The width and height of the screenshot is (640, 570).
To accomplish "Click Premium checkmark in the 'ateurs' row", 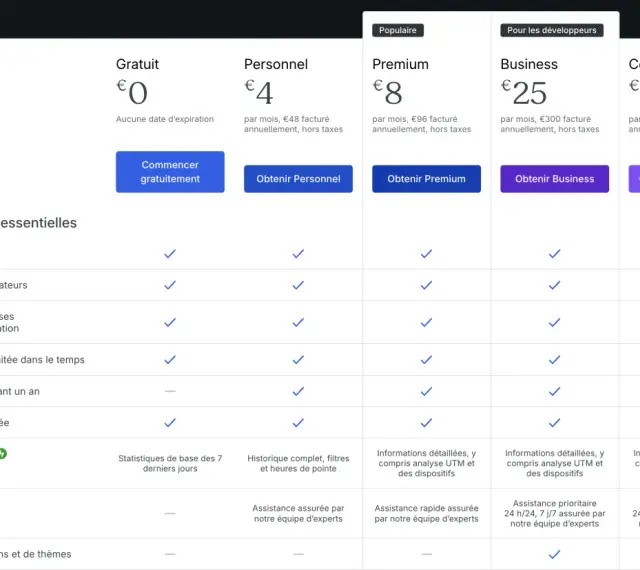I will 426,285.
